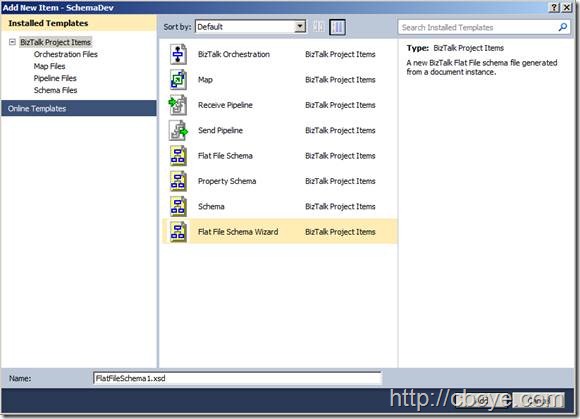
Task: Click BizTalk Project Items type in Schema row
Action: [x=340, y=206]
